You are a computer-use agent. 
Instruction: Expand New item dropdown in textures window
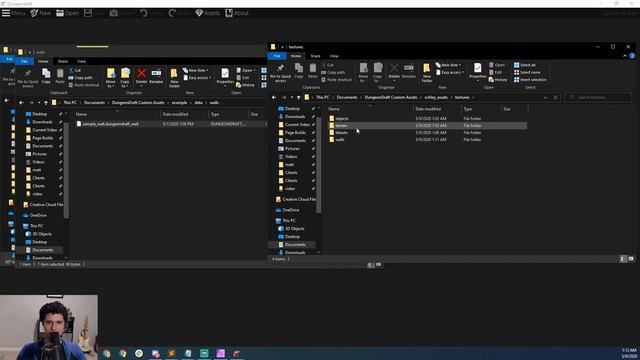pyautogui.click(x=448, y=65)
